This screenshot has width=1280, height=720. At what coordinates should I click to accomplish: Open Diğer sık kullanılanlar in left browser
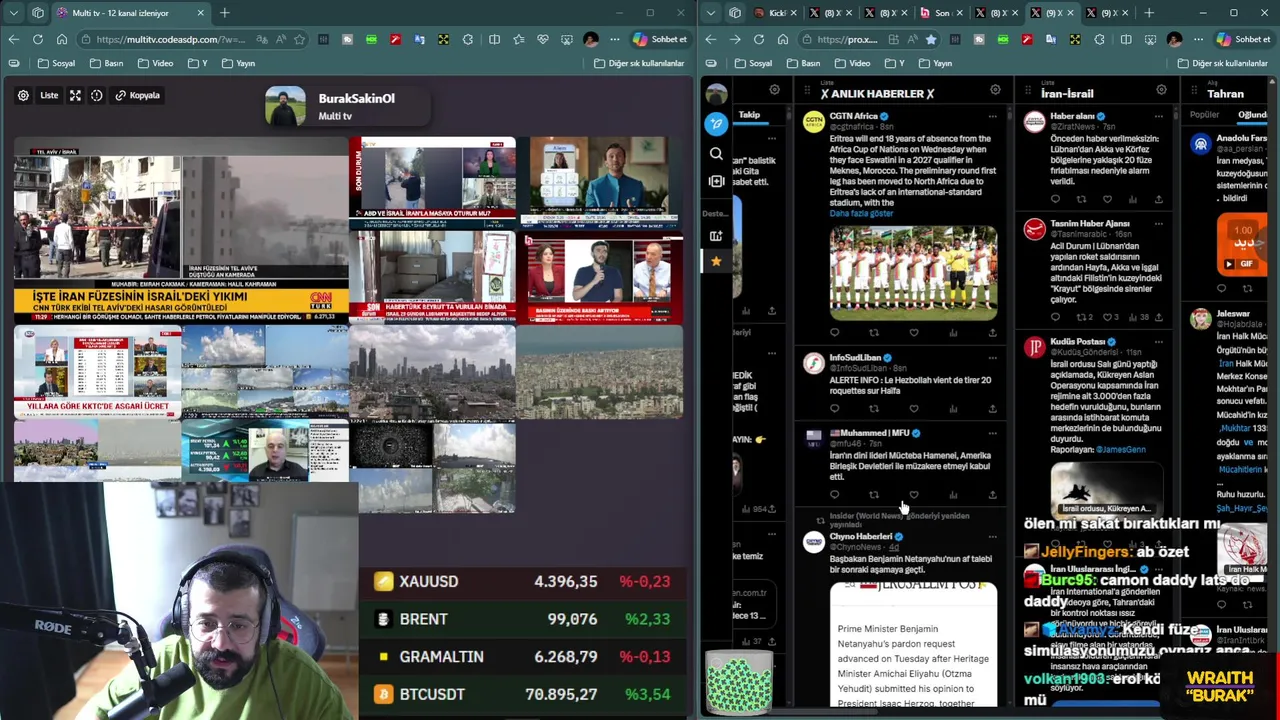click(x=639, y=63)
